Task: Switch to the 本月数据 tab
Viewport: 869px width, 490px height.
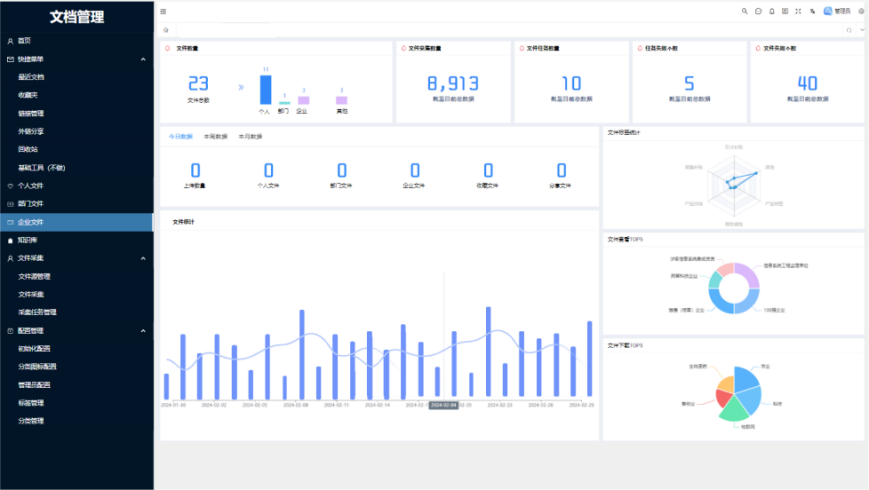Action: point(250,136)
